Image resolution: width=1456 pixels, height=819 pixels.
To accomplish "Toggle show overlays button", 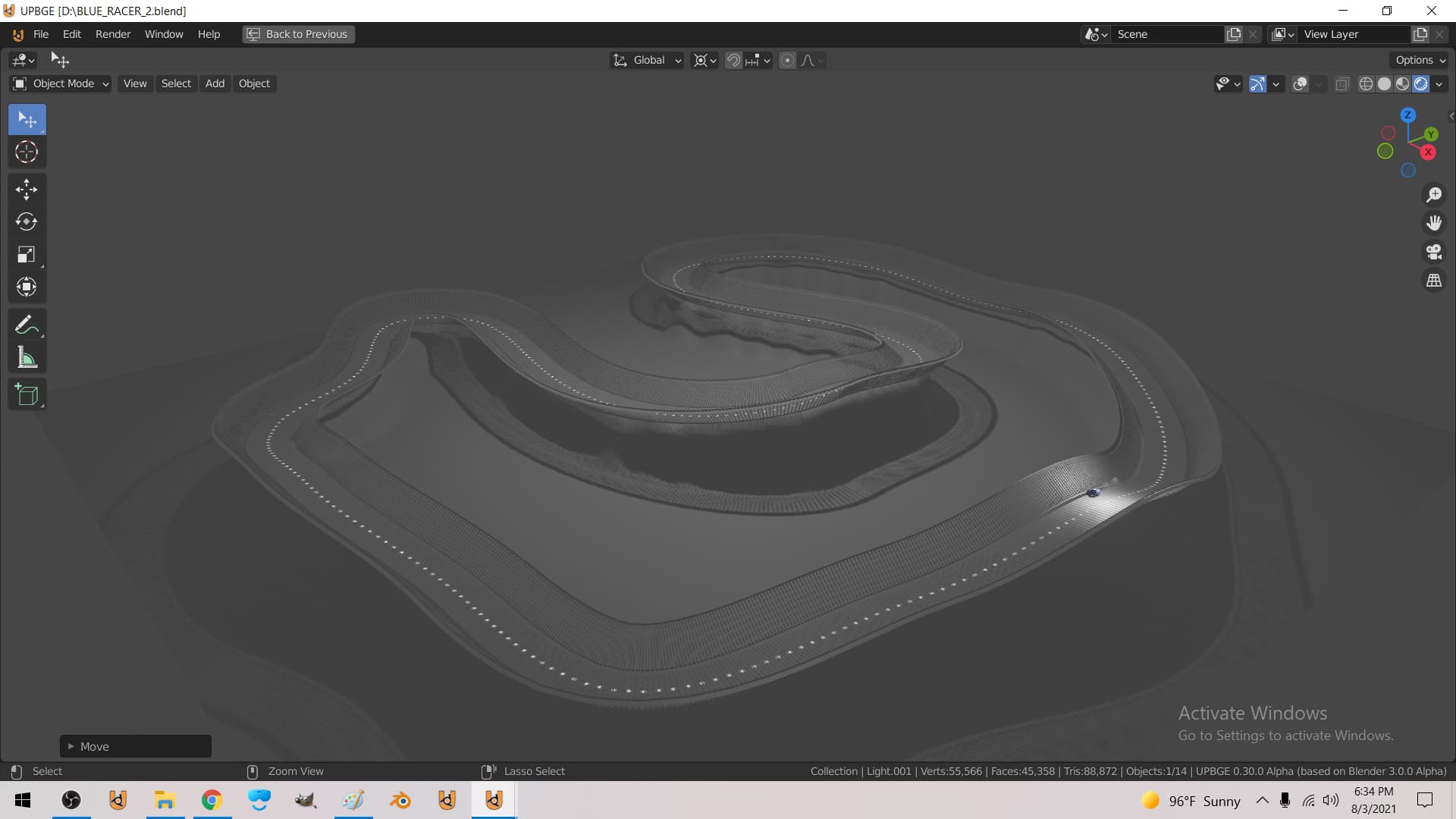I will pyautogui.click(x=1300, y=84).
